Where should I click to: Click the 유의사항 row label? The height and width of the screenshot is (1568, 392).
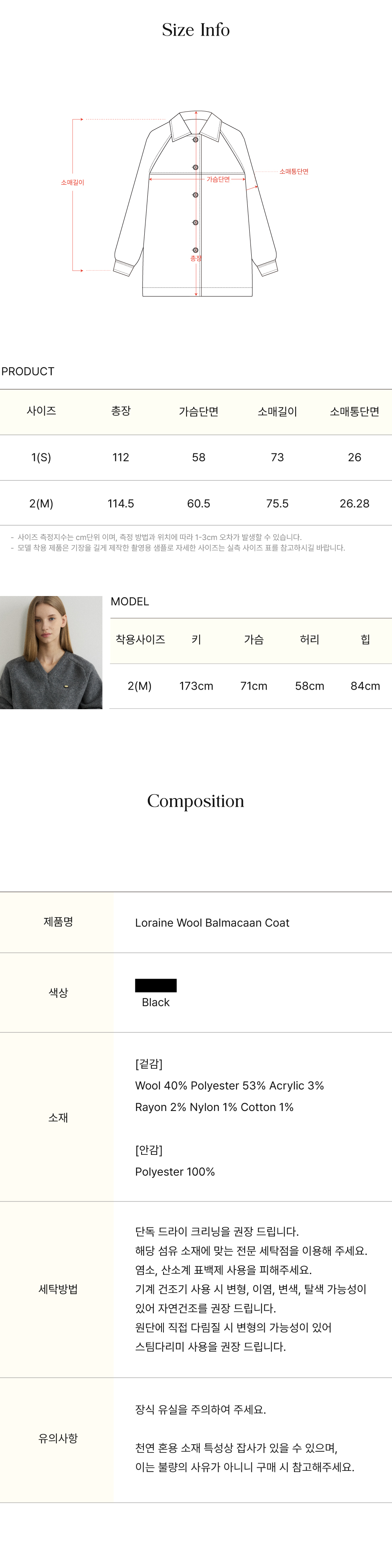point(58,1438)
